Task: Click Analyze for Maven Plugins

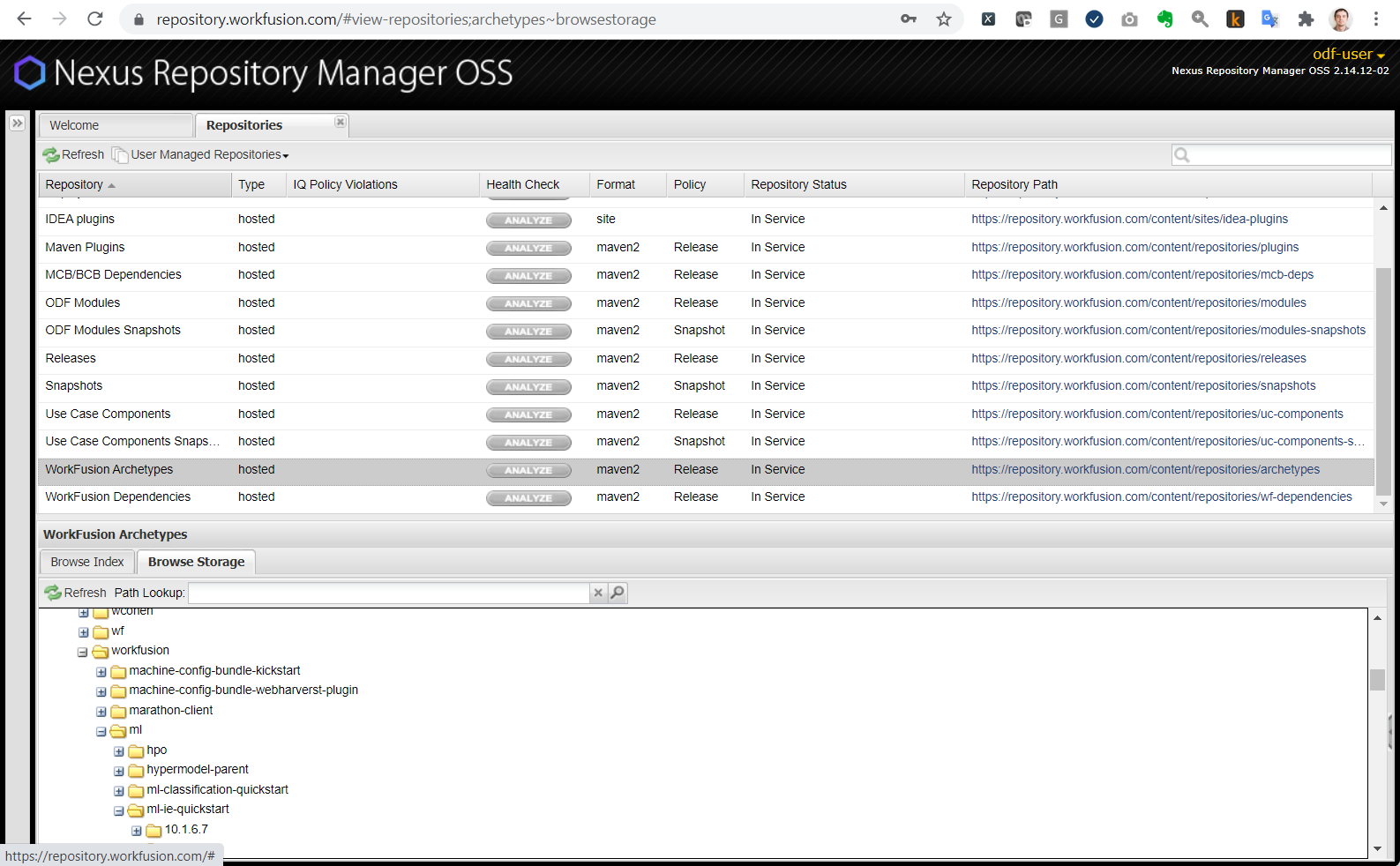Action: point(528,248)
